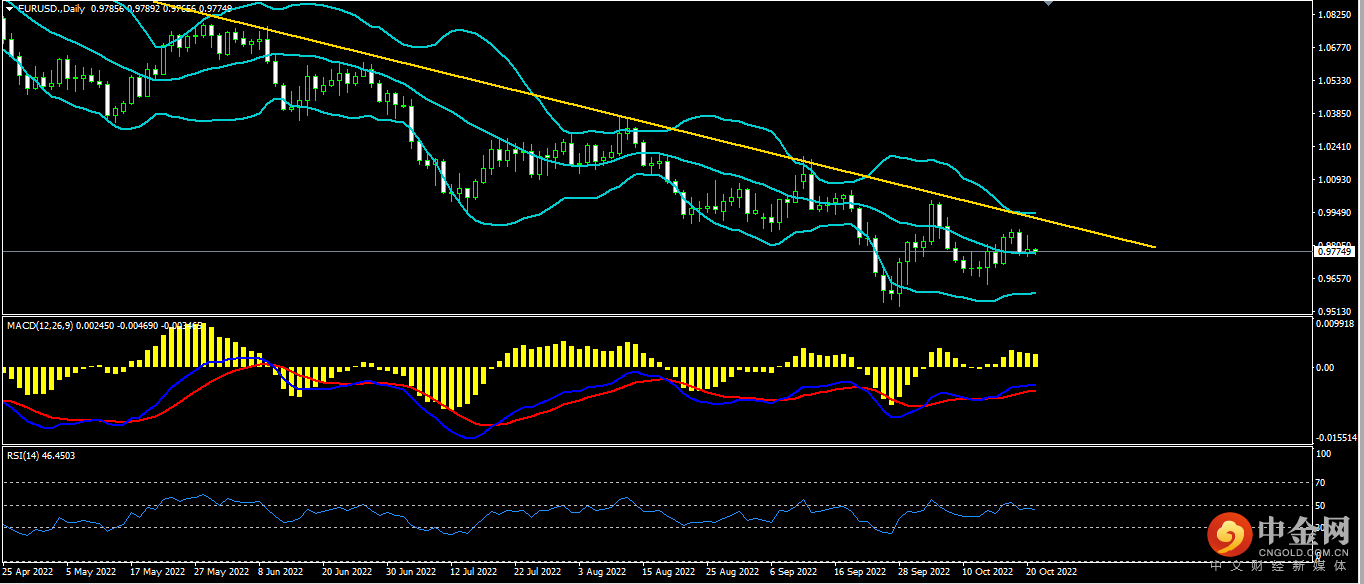Click the white triangle beside EURUSD title
1364x584 pixels.
9,8
